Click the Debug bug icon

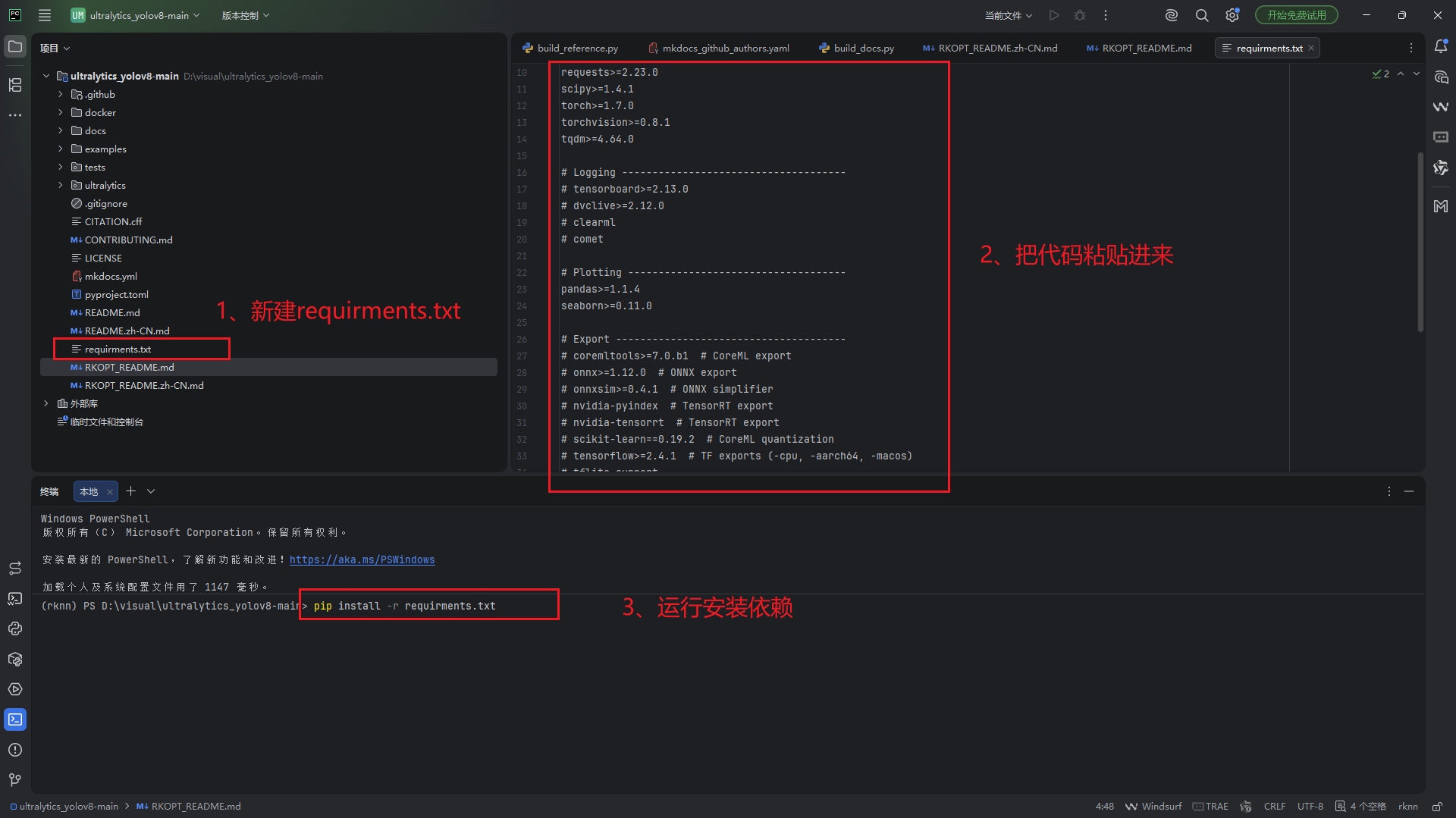pyautogui.click(x=1080, y=15)
